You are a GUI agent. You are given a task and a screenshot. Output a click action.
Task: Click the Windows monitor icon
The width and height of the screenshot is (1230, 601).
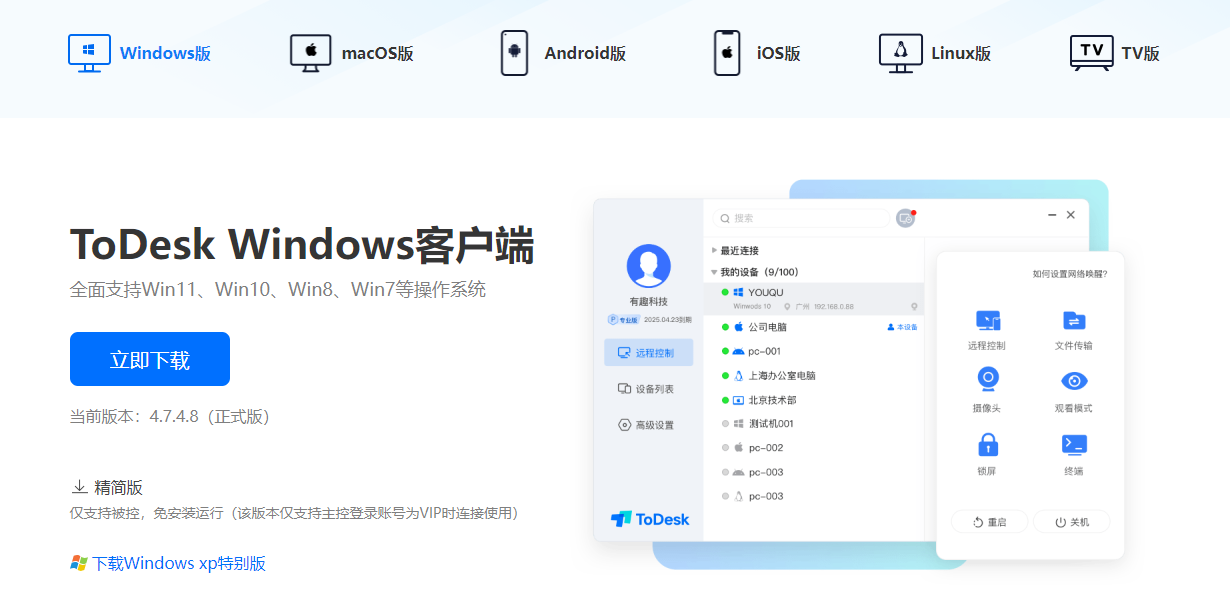tap(89, 53)
